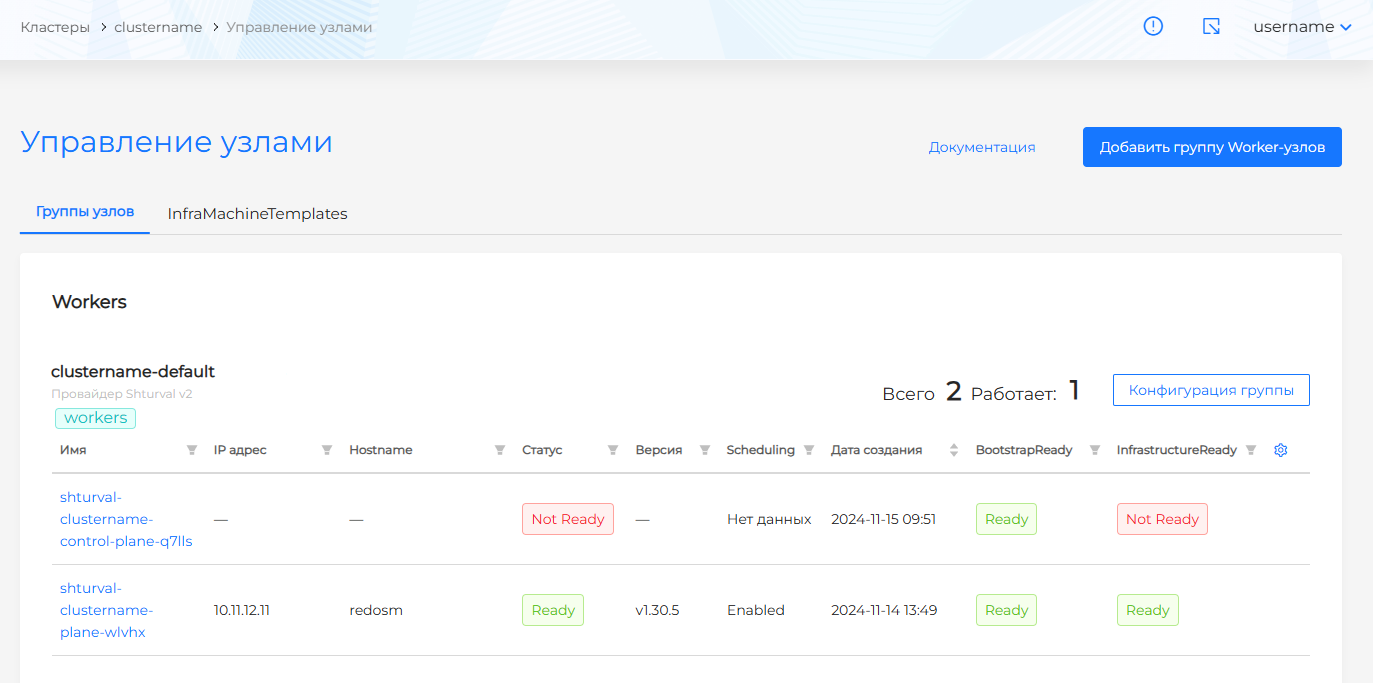The image size is (1373, 683).
Task: Sort by Дата создания arrows
Action: (953, 450)
